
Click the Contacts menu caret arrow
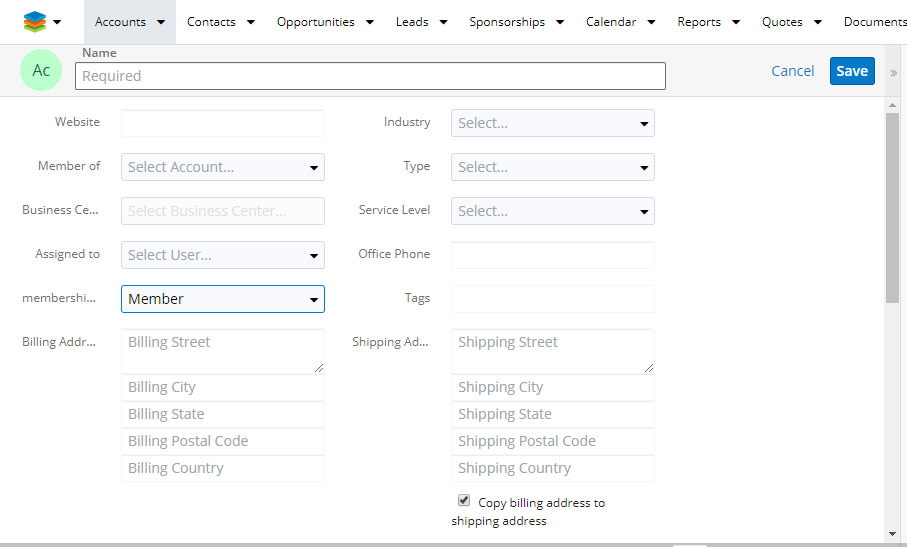tap(251, 22)
